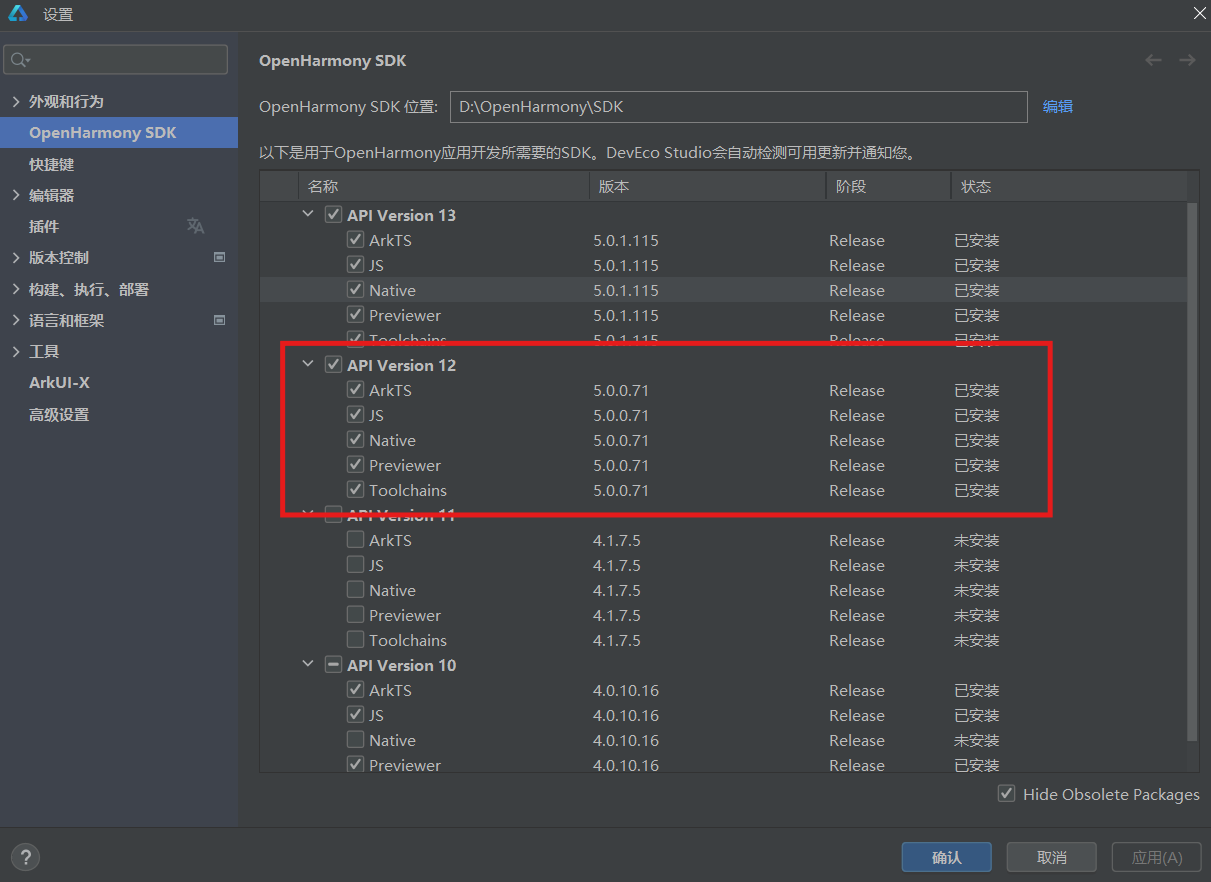Click the back navigation arrow icon
1211x882 pixels.
pos(1153,60)
